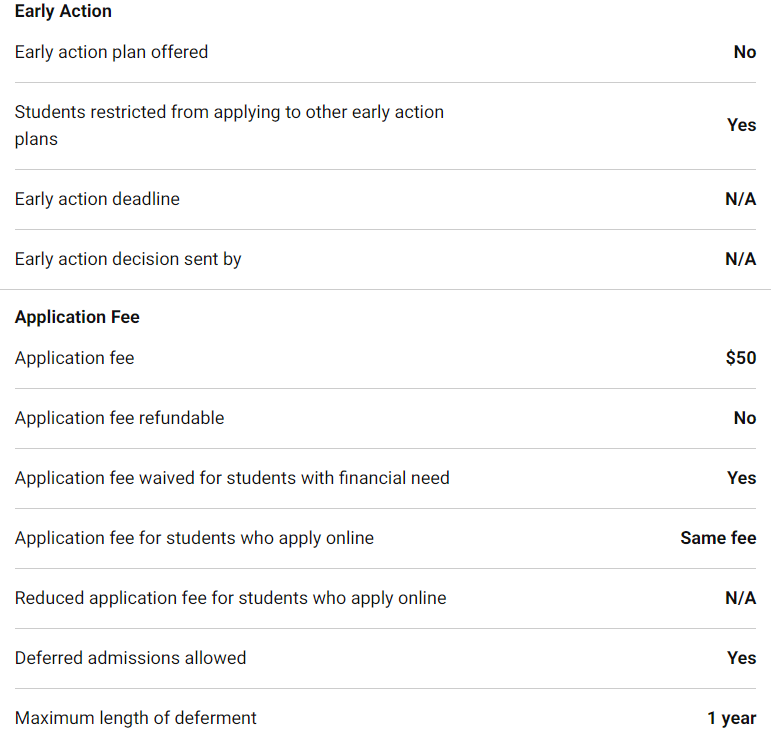This screenshot has height=730, width=771.
Task: Click the 'Early action deadline' label
Action: click(x=97, y=199)
